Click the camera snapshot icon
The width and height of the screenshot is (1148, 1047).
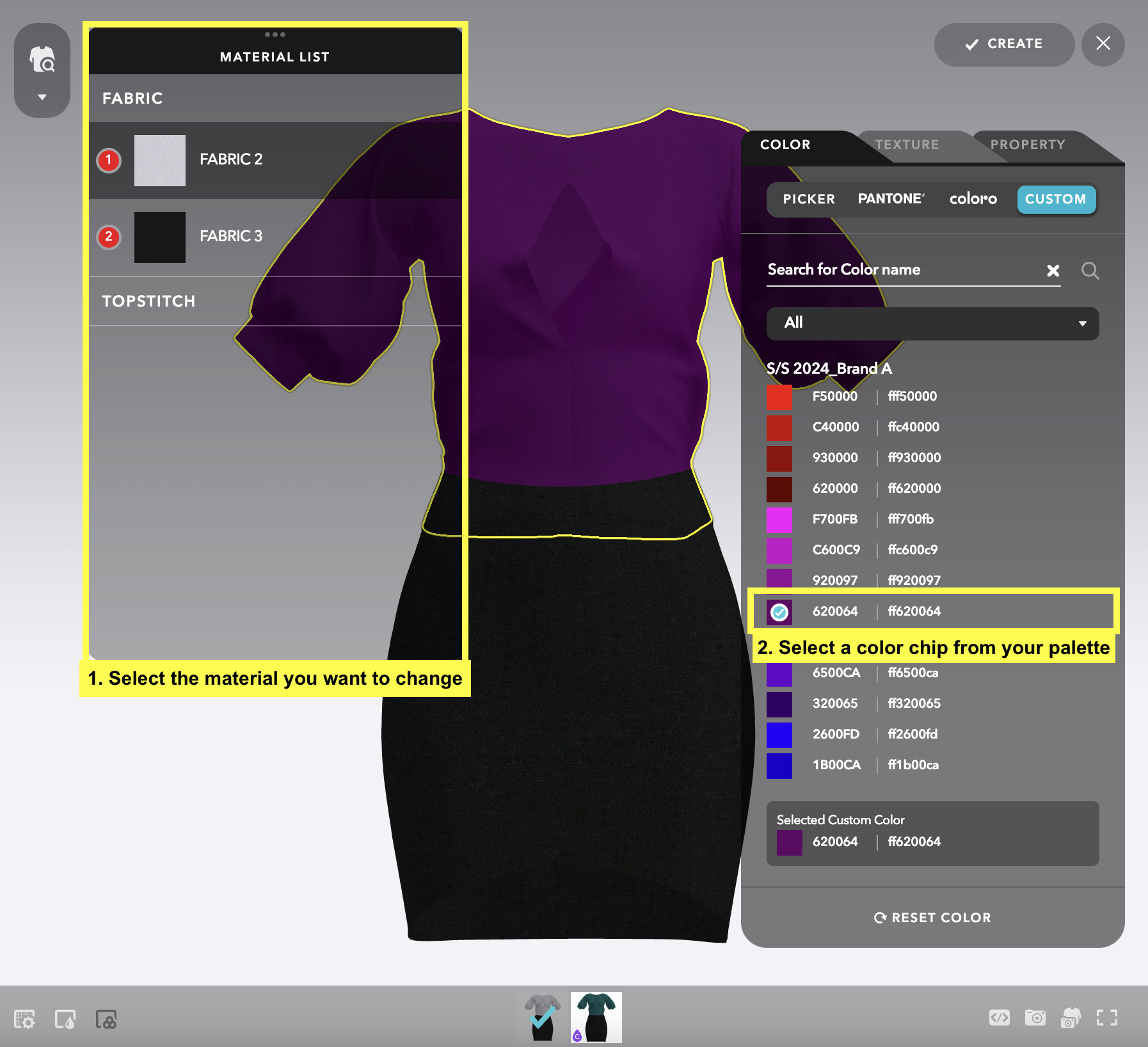pyautogui.click(x=1035, y=1018)
